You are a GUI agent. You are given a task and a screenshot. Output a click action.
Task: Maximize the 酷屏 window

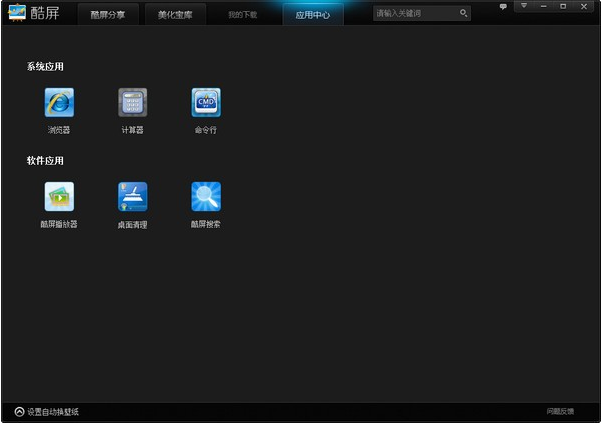[x=563, y=6]
